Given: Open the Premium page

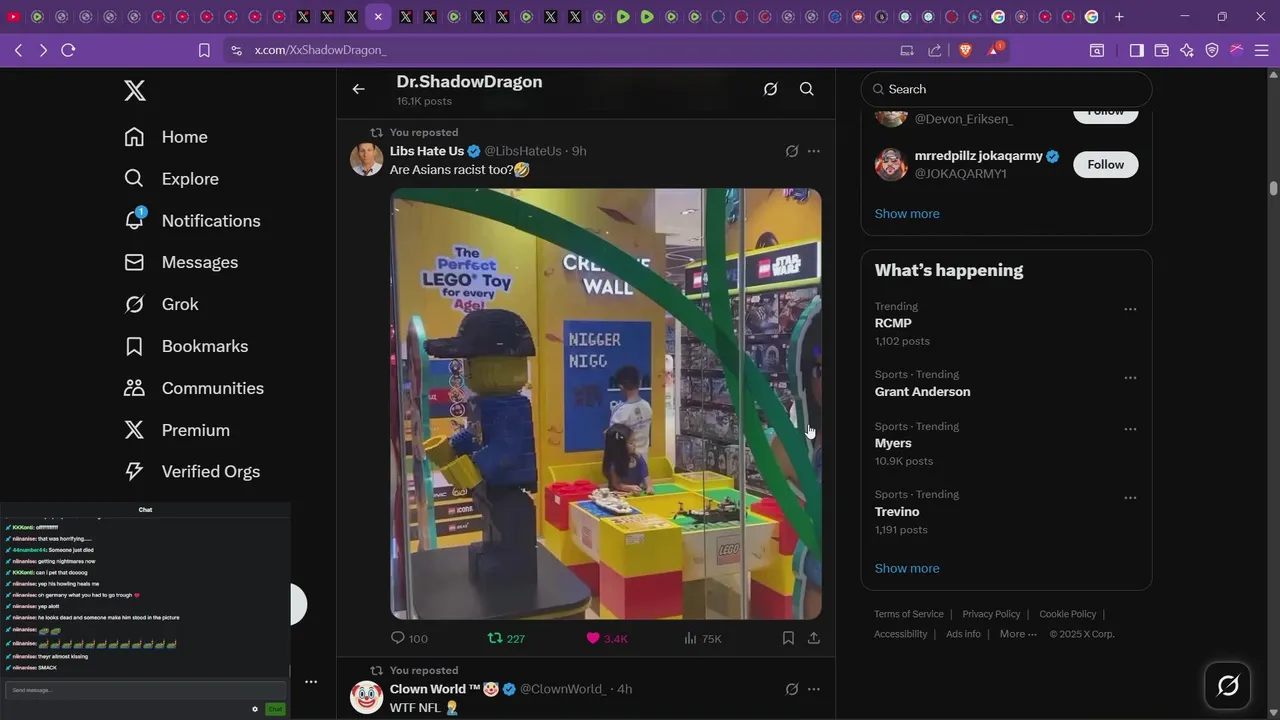Looking at the screenshot, I should coord(177,430).
